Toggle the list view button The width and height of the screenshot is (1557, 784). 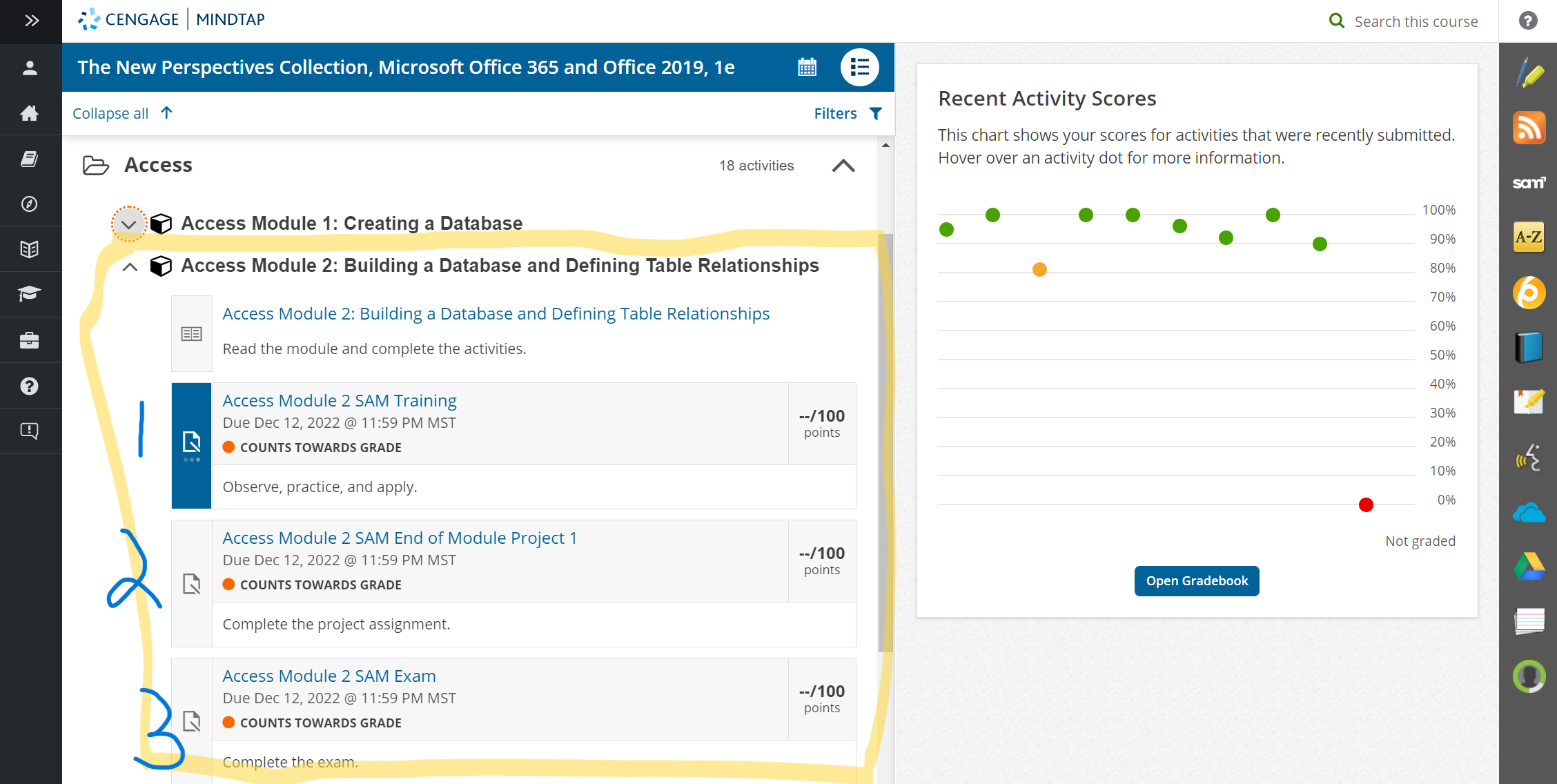[x=859, y=67]
